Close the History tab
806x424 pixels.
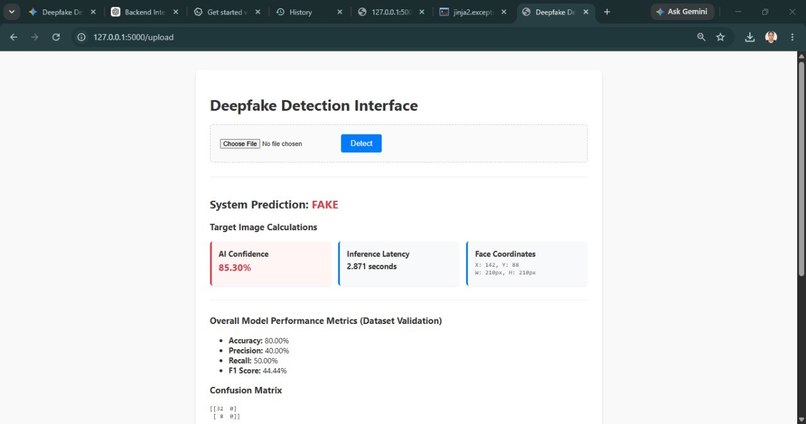pos(340,12)
